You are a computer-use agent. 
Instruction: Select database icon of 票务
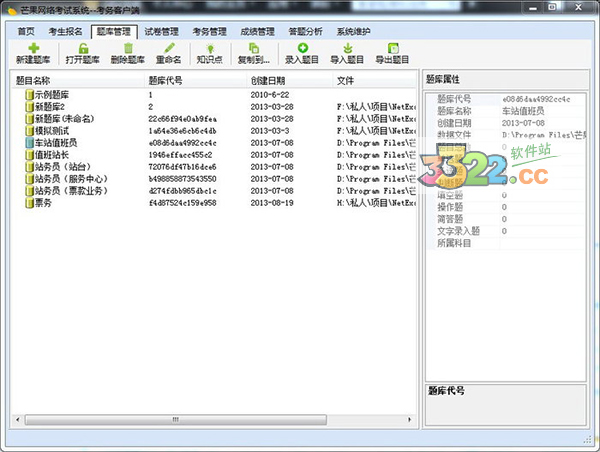point(29,203)
